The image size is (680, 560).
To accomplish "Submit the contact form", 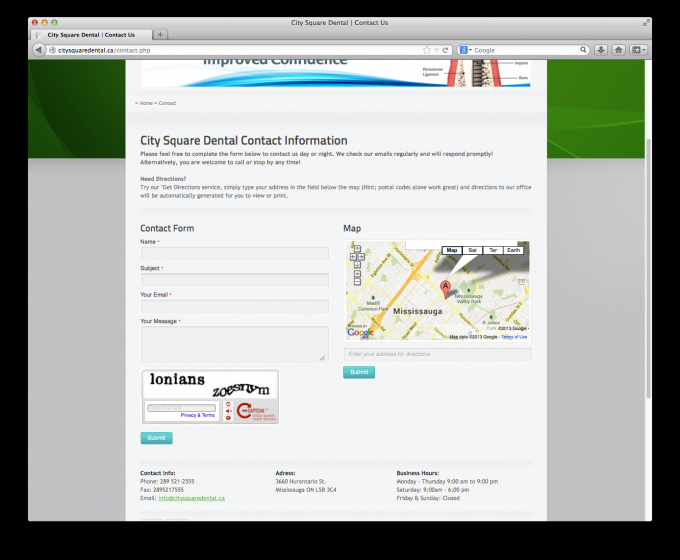I will [x=156, y=438].
